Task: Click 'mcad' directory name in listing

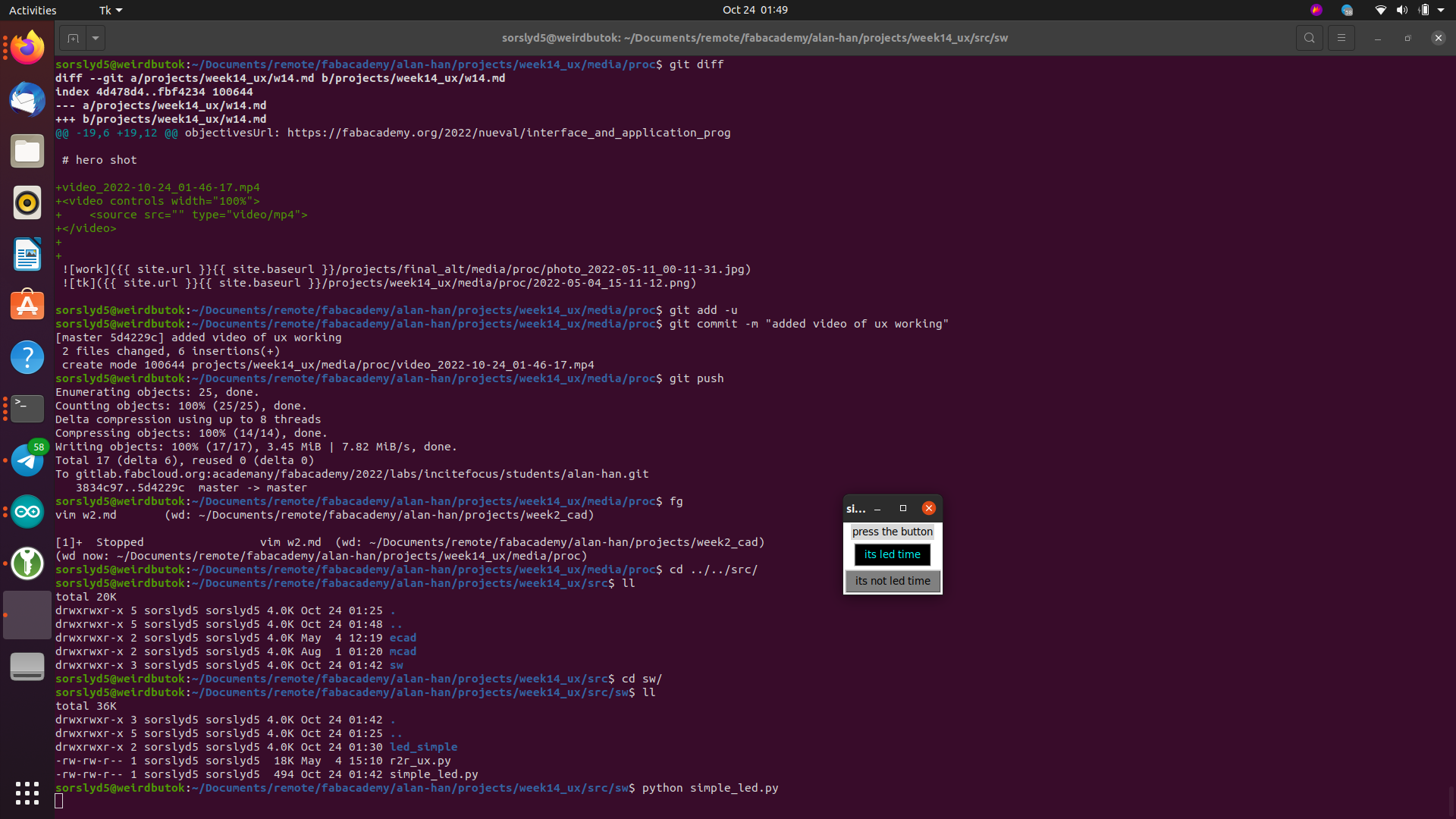Action: tap(403, 651)
